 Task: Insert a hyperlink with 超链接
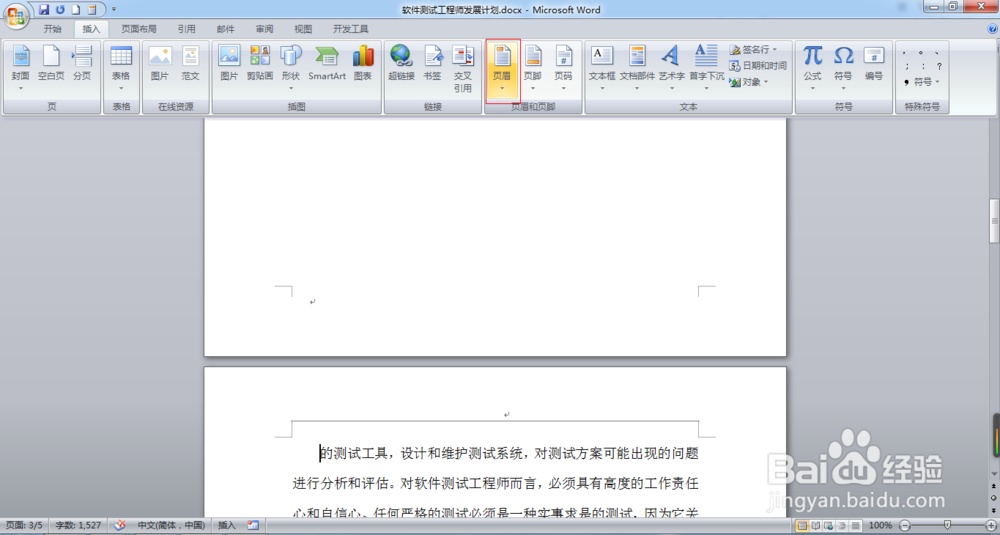pyautogui.click(x=401, y=64)
